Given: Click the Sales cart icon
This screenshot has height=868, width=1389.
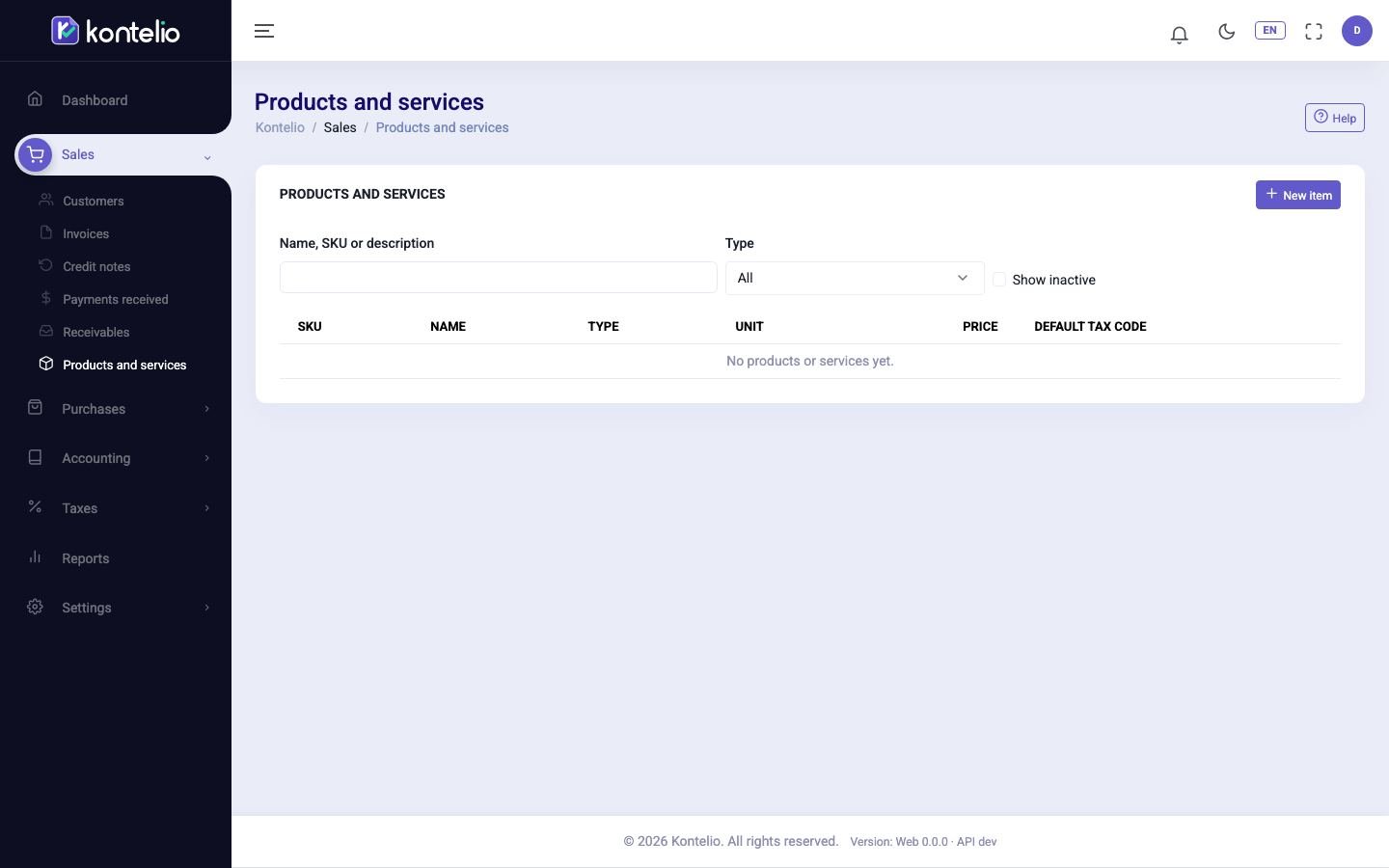Looking at the screenshot, I should coord(36,154).
